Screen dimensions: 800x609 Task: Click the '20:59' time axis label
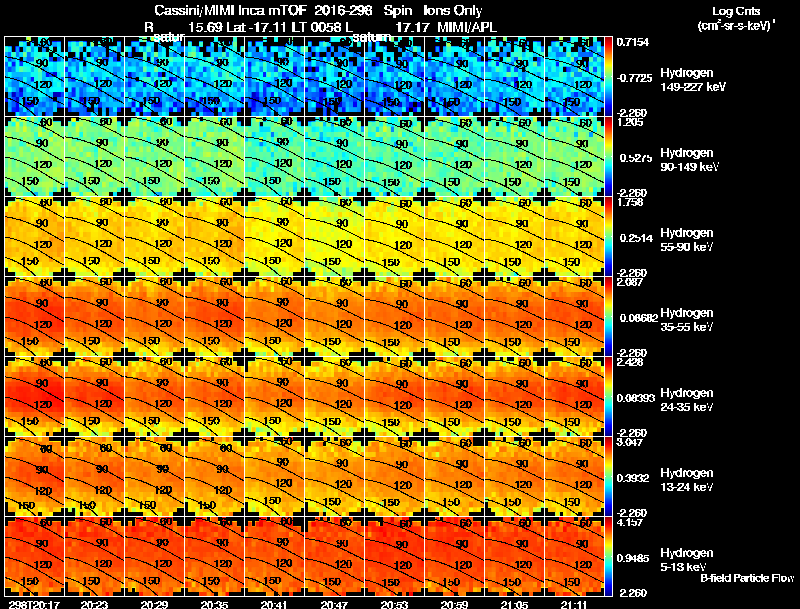pyautogui.click(x=455, y=604)
